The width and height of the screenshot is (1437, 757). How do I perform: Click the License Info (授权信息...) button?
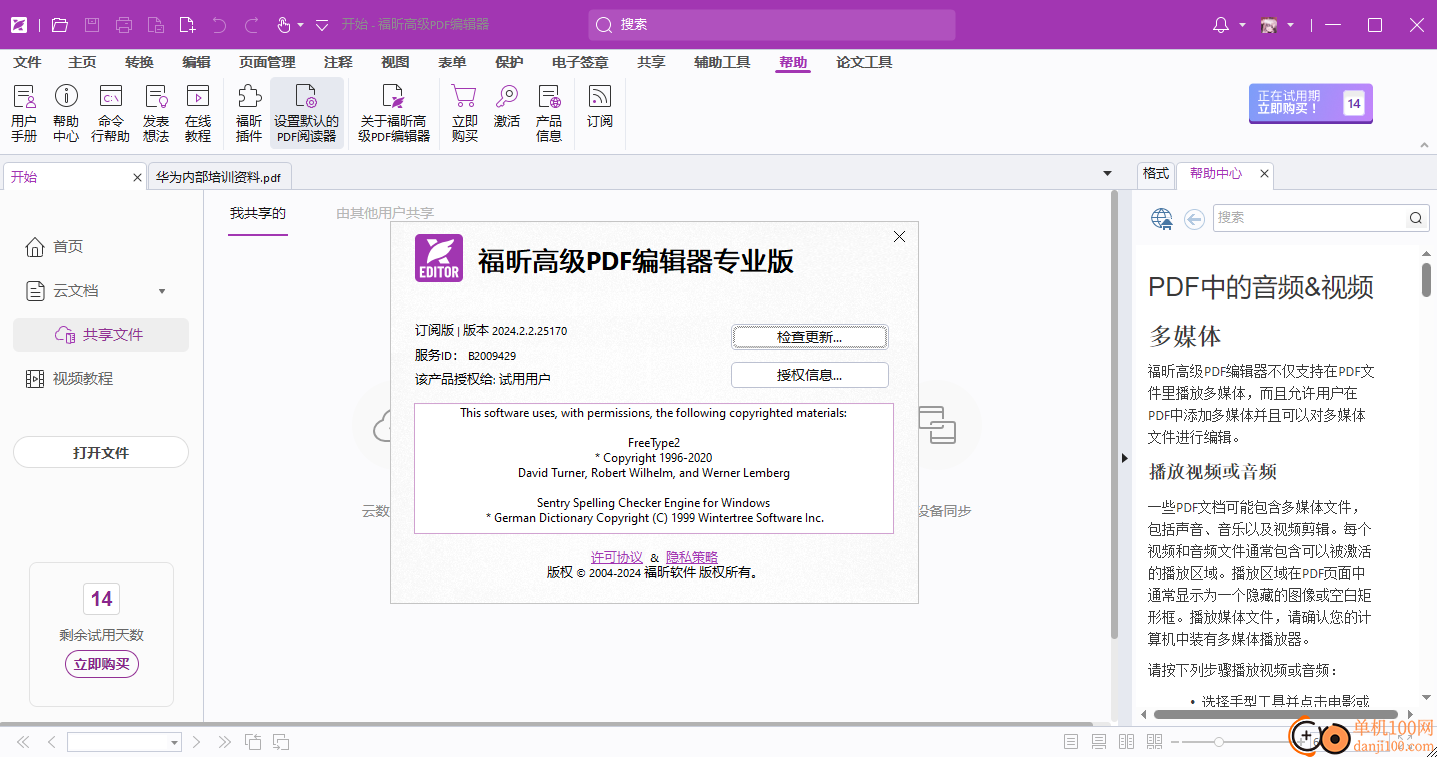click(x=810, y=375)
